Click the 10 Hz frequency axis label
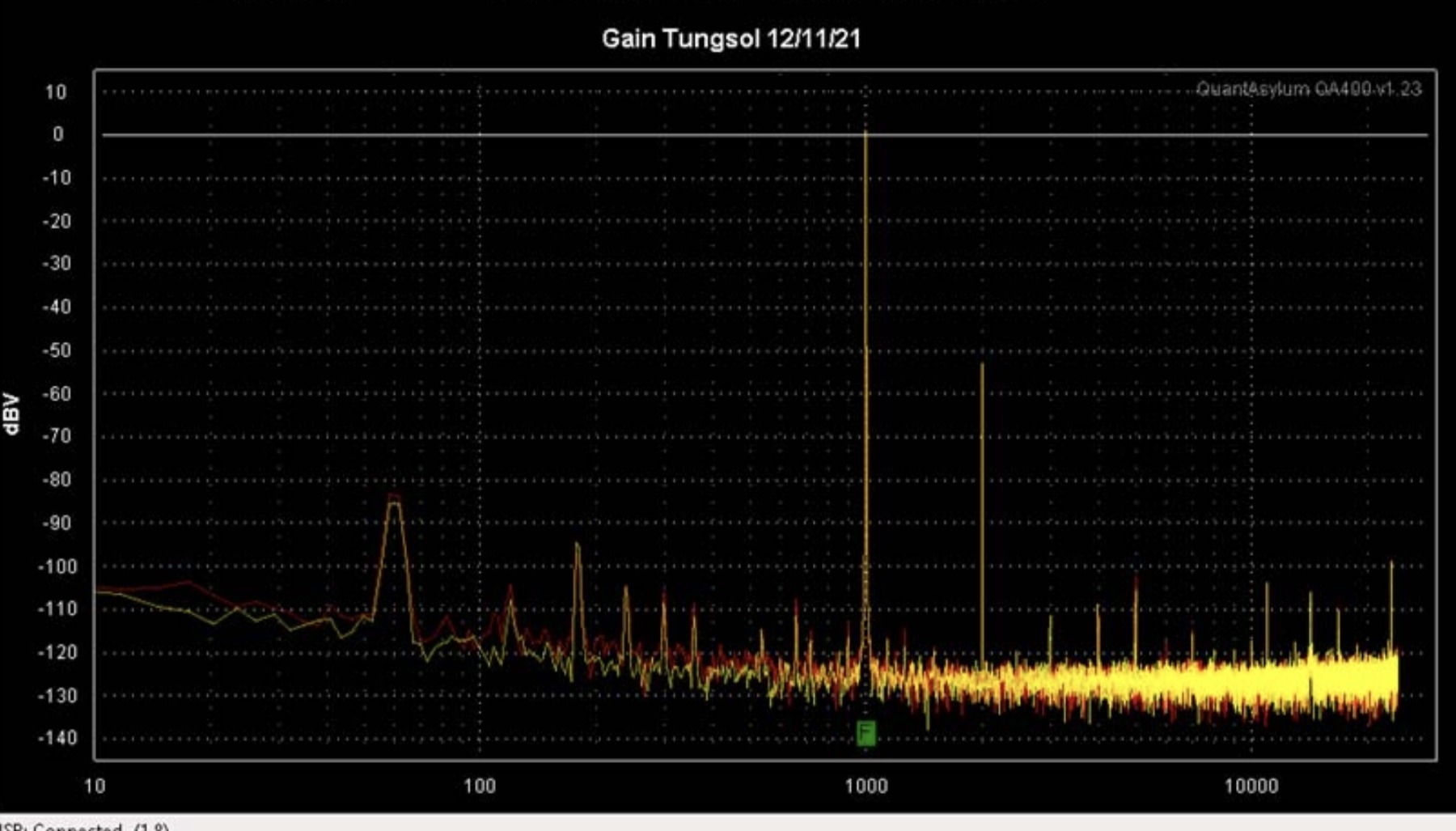The width and height of the screenshot is (1456, 831). [95, 786]
